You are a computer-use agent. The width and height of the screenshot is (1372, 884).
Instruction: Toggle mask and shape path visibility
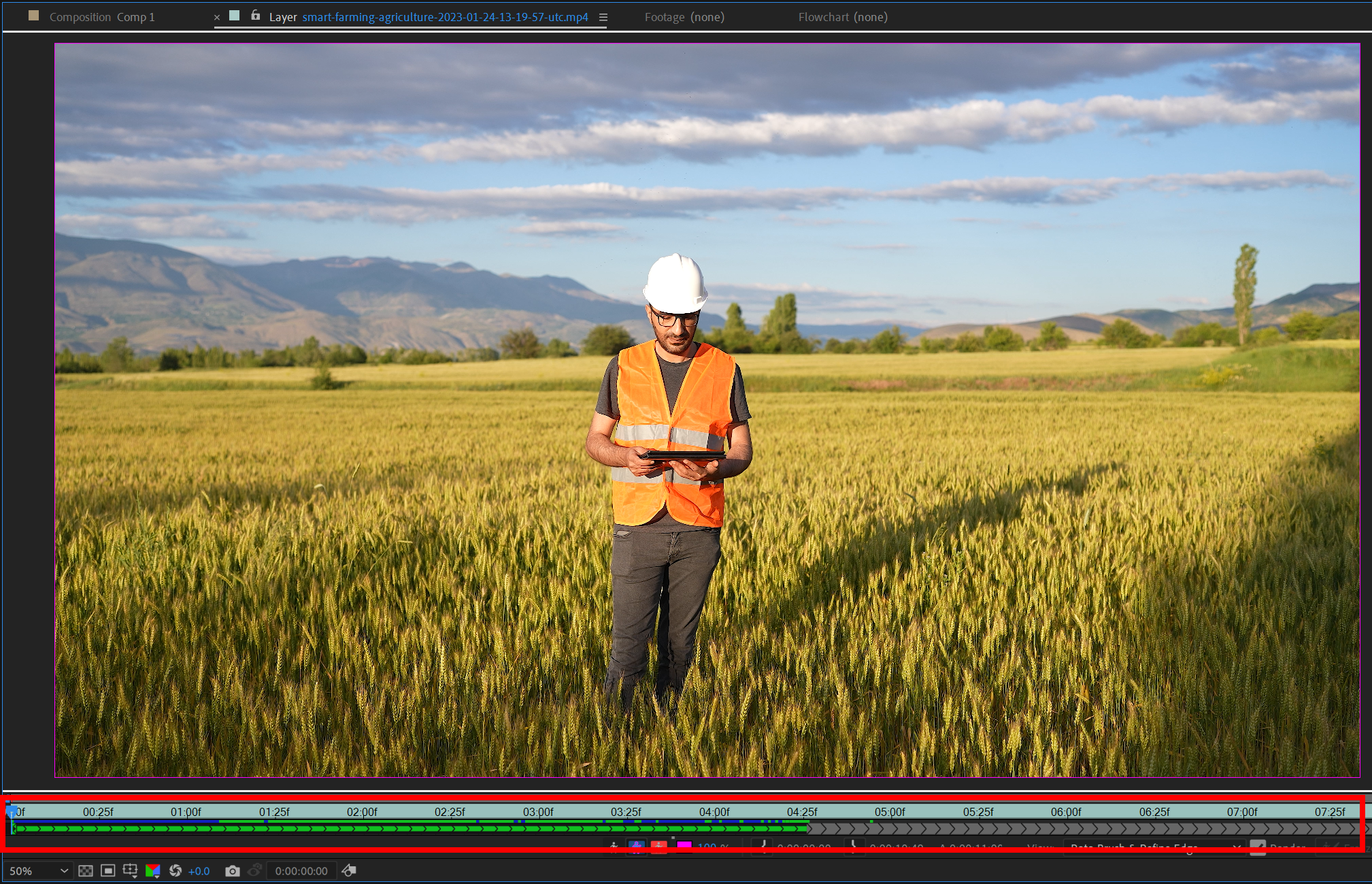pos(107,871)
